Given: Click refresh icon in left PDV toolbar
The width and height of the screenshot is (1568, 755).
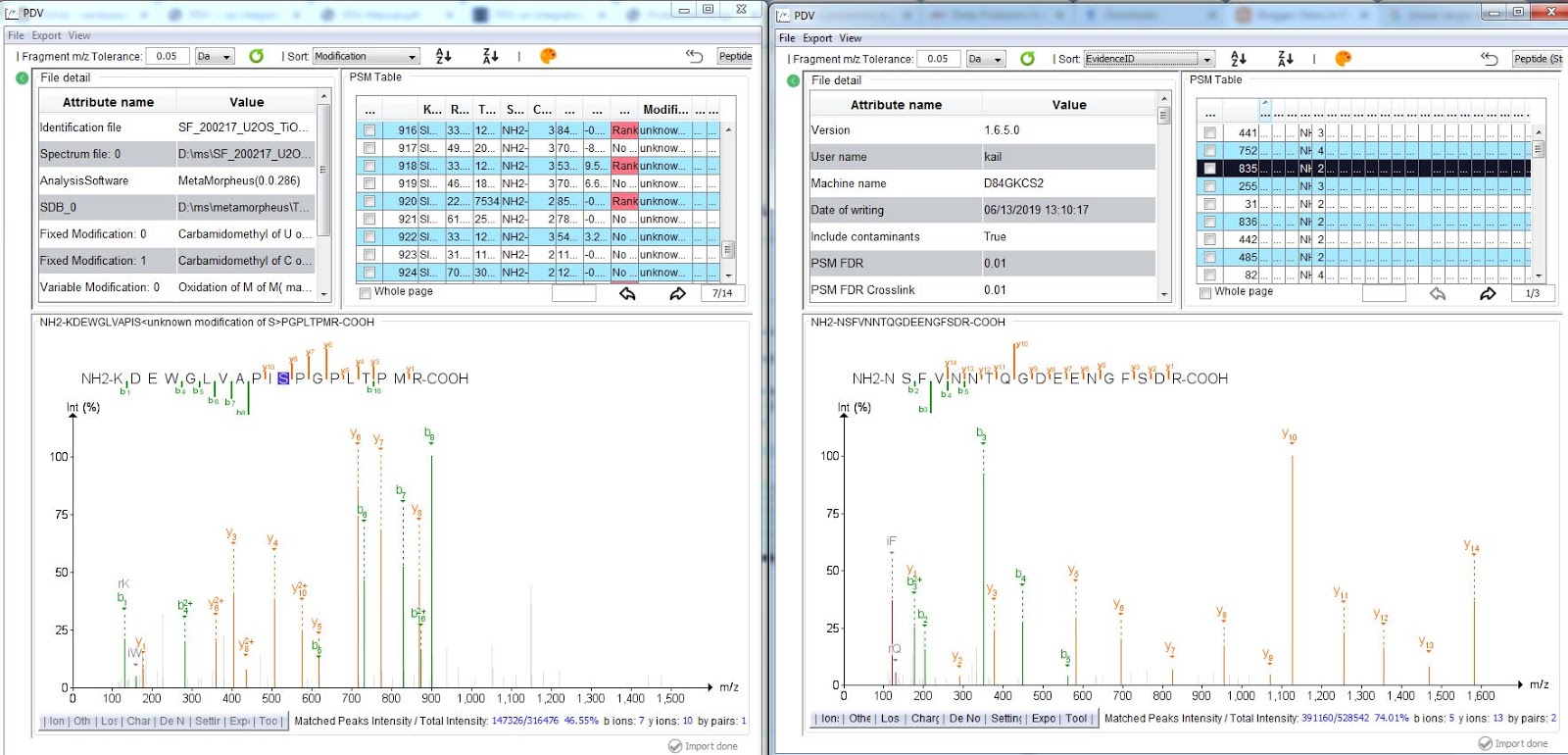Looking at the screenshot, I should coord(256,56).
